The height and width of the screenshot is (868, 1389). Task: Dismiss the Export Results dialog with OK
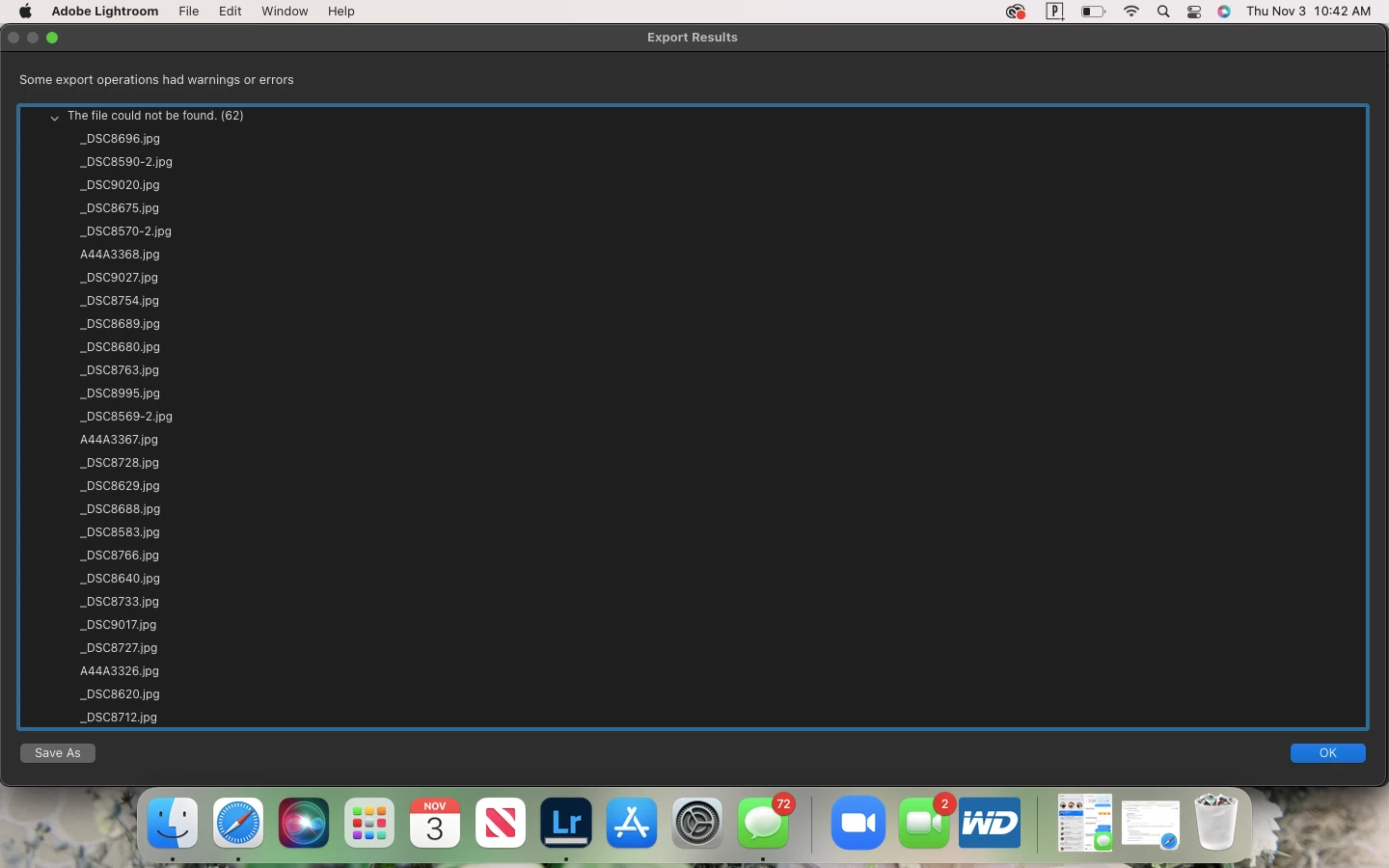pos(1328,753)
